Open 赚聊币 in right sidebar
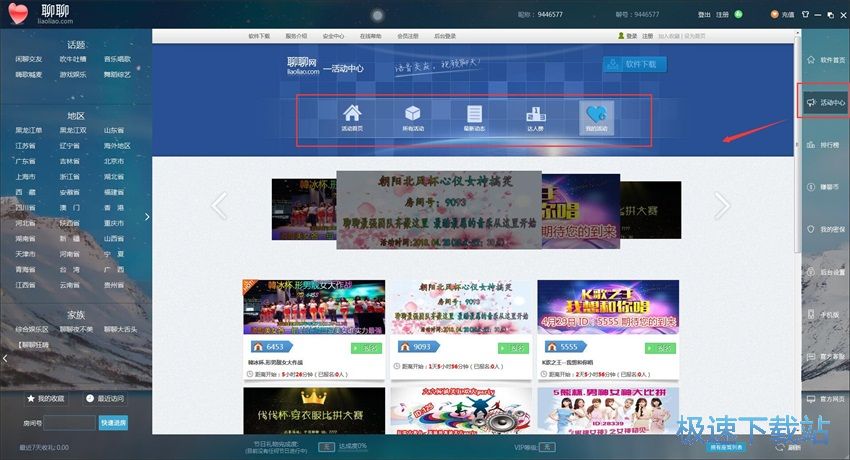 824,187
